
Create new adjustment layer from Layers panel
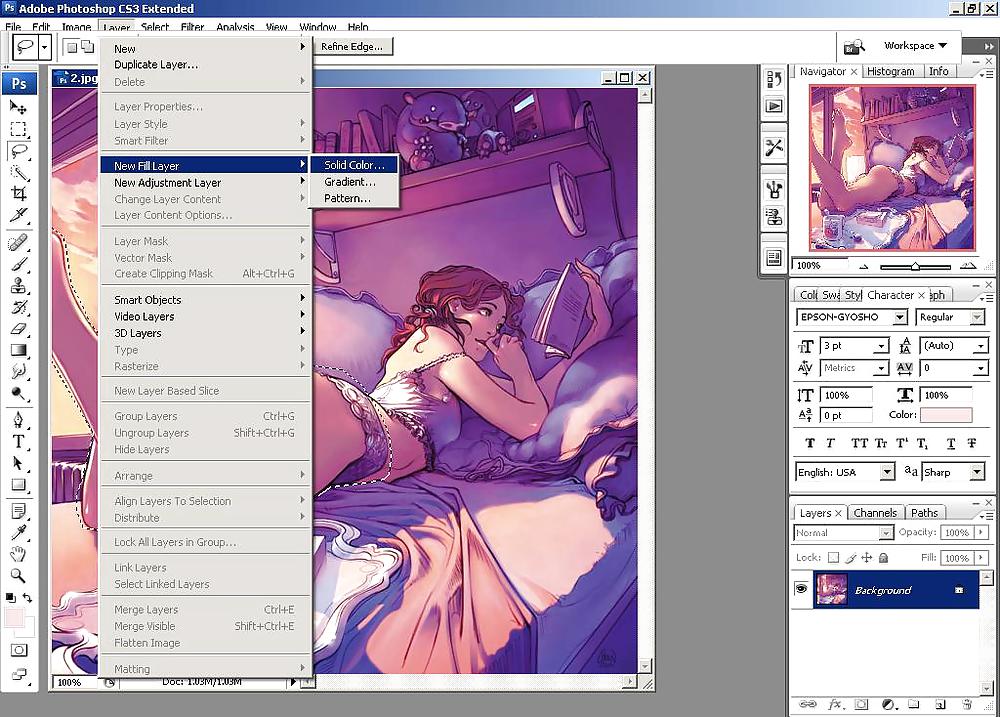point(888,704)
